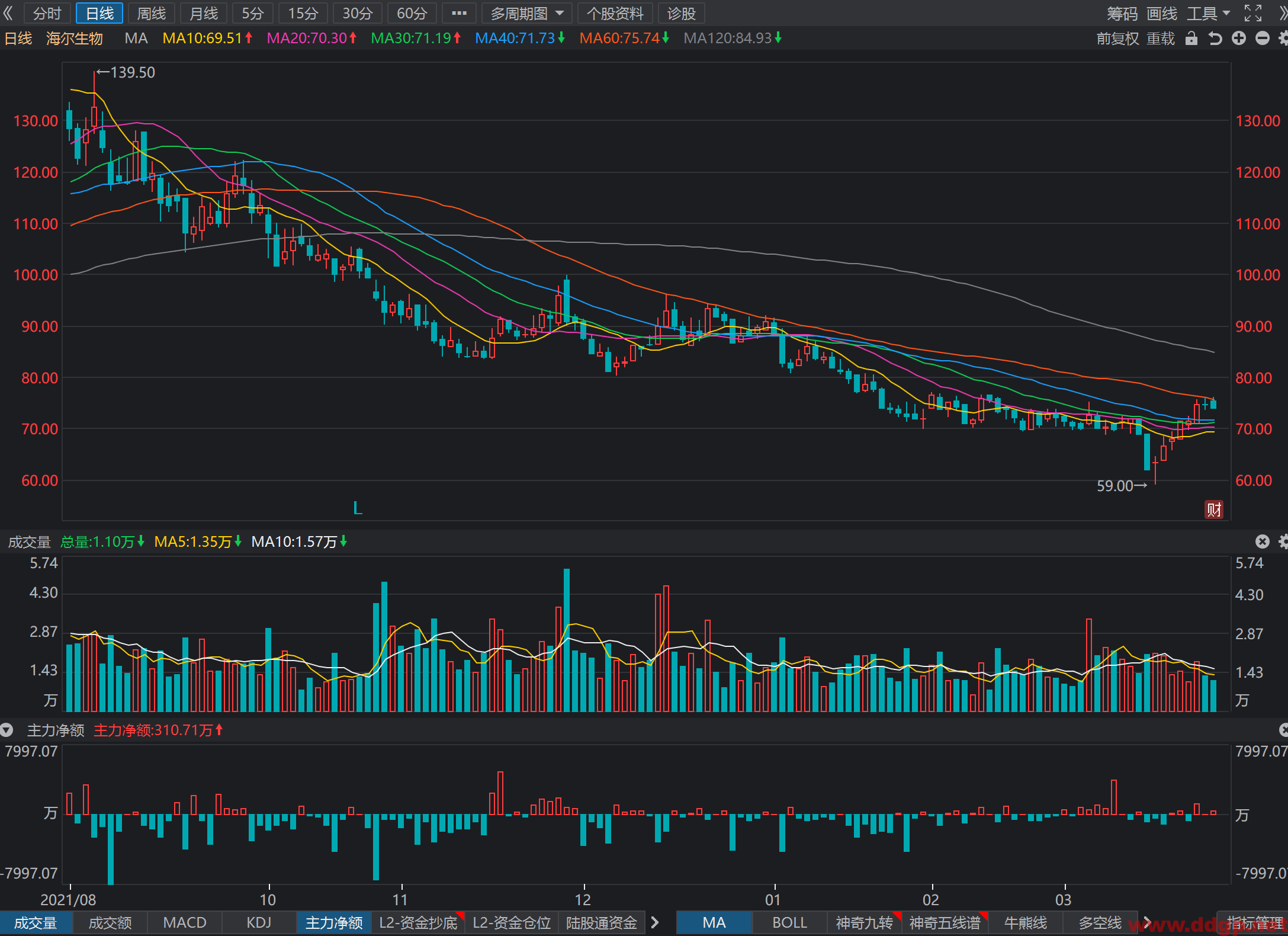This screenshot has width=1288, height=936.
Task: Open the fullscreen expand icon
Action: 1253,13
